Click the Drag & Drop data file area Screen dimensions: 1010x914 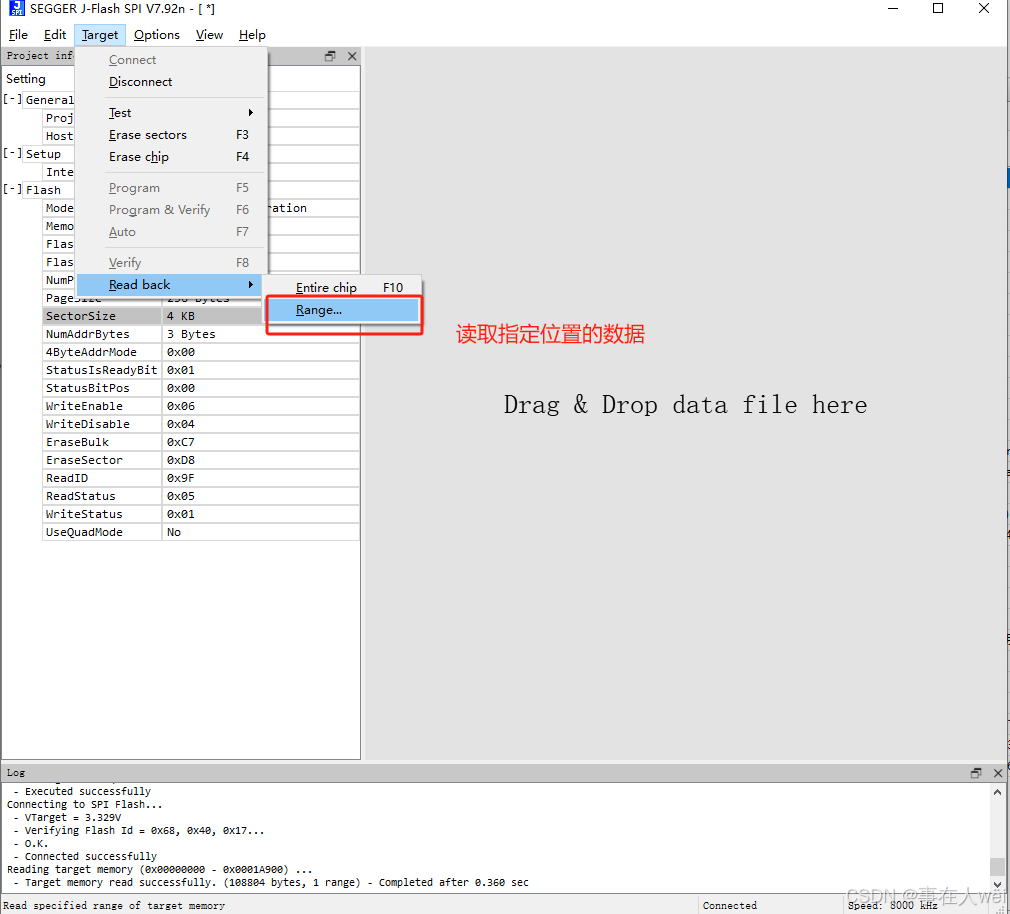(x=685, y=405)
